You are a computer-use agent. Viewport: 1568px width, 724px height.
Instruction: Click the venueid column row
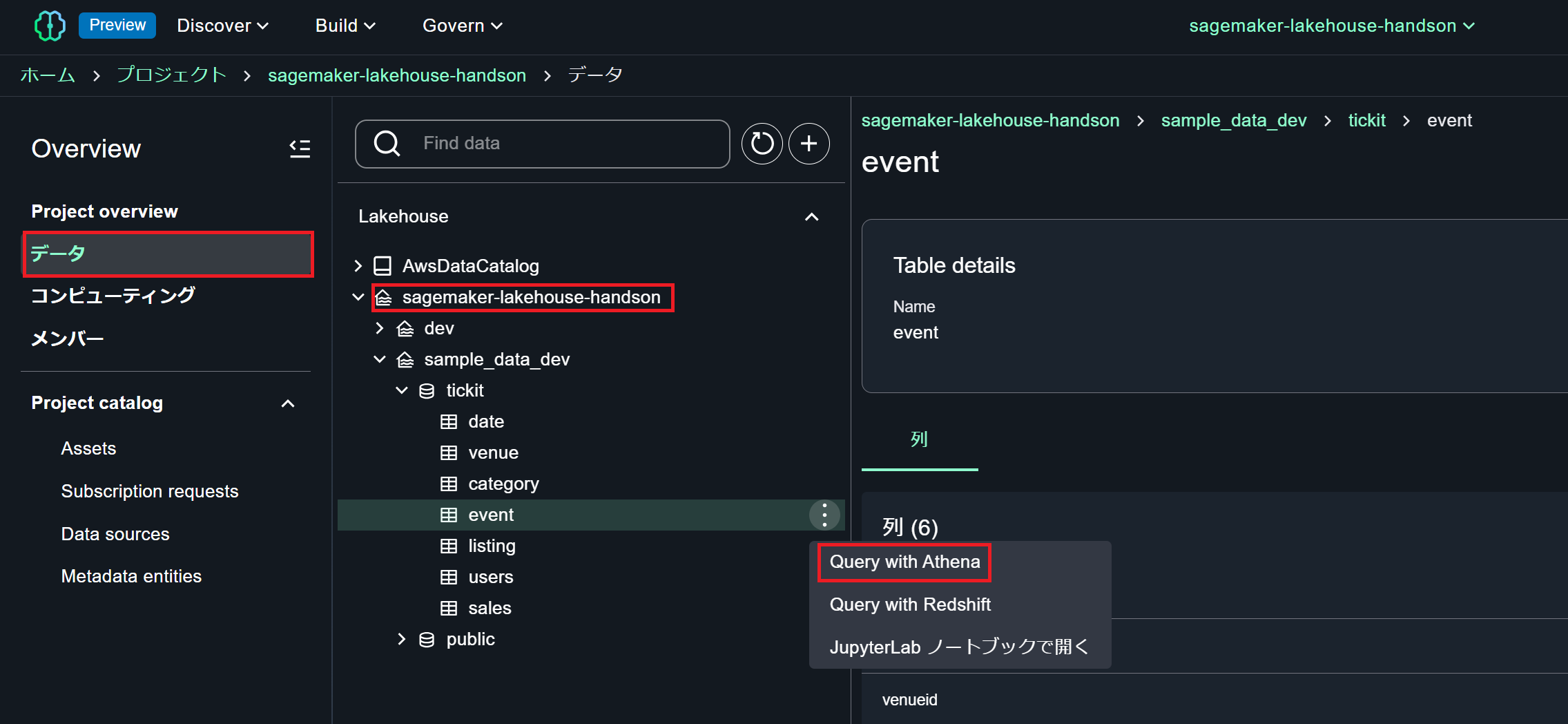tap(1214, 699)
